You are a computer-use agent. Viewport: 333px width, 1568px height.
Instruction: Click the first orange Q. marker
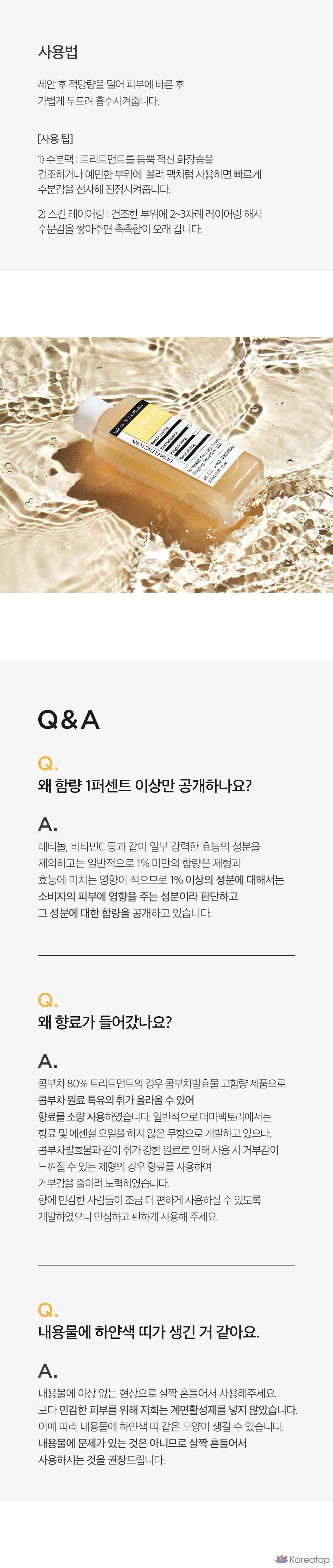click(48, 763)
